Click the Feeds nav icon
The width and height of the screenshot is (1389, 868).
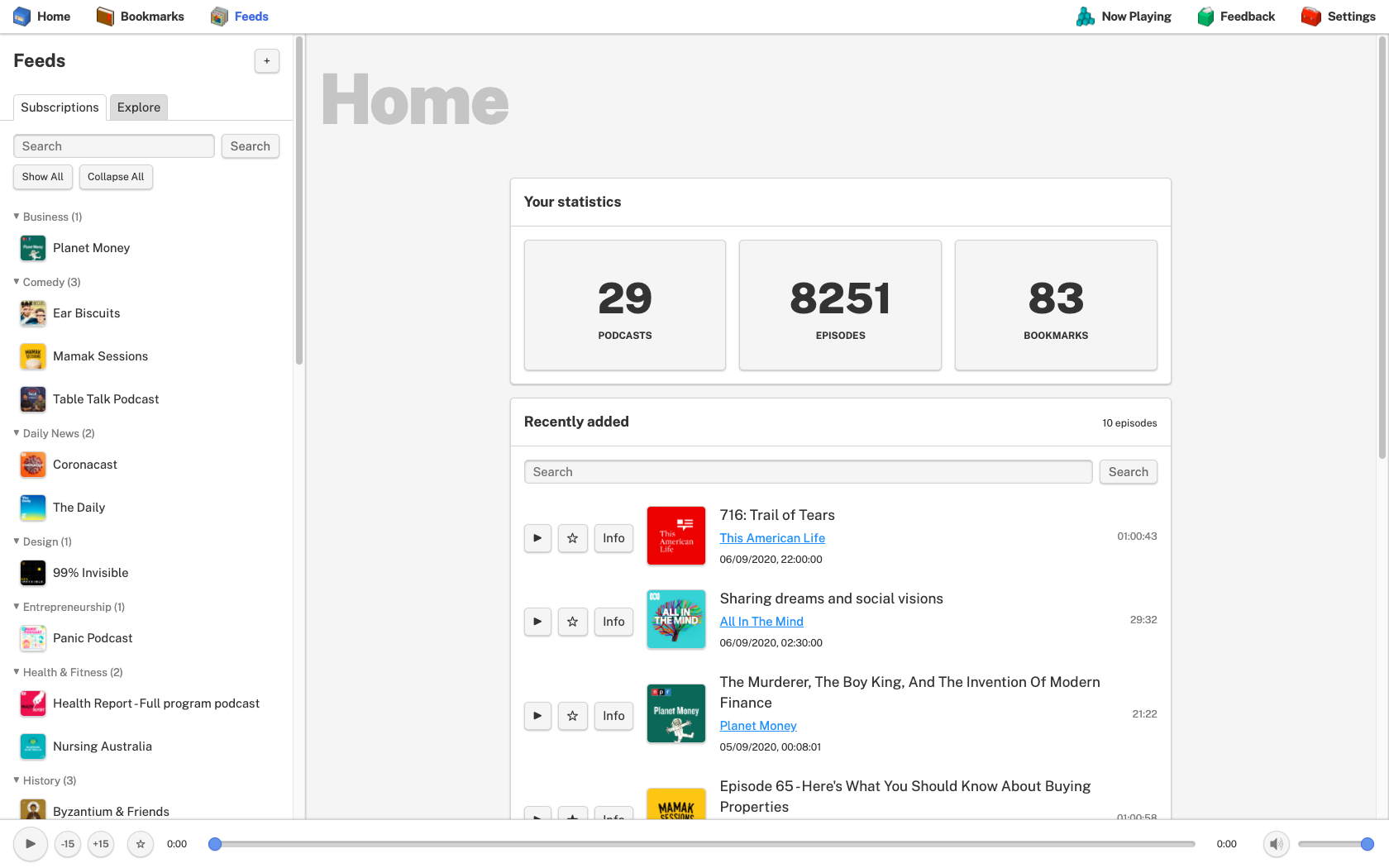[x=219, y=17]
